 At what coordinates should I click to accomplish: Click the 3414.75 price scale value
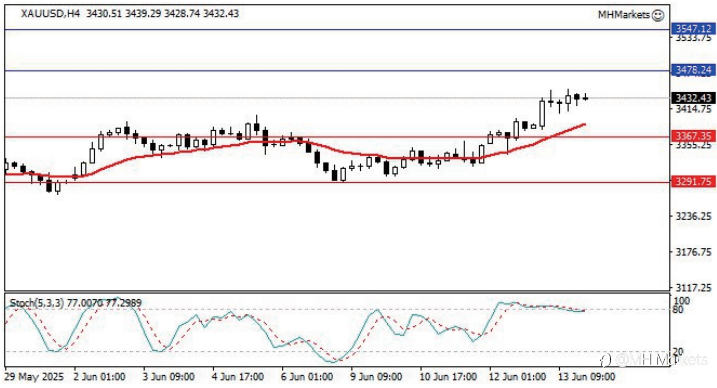694,109
